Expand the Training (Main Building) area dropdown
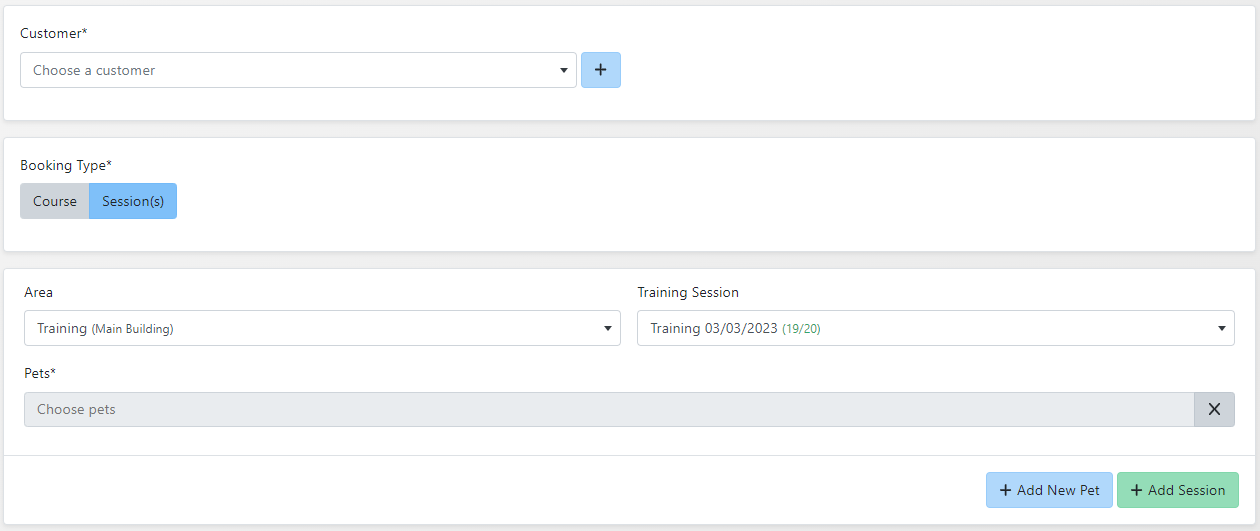1260x531 pixels. coord(310,328)
